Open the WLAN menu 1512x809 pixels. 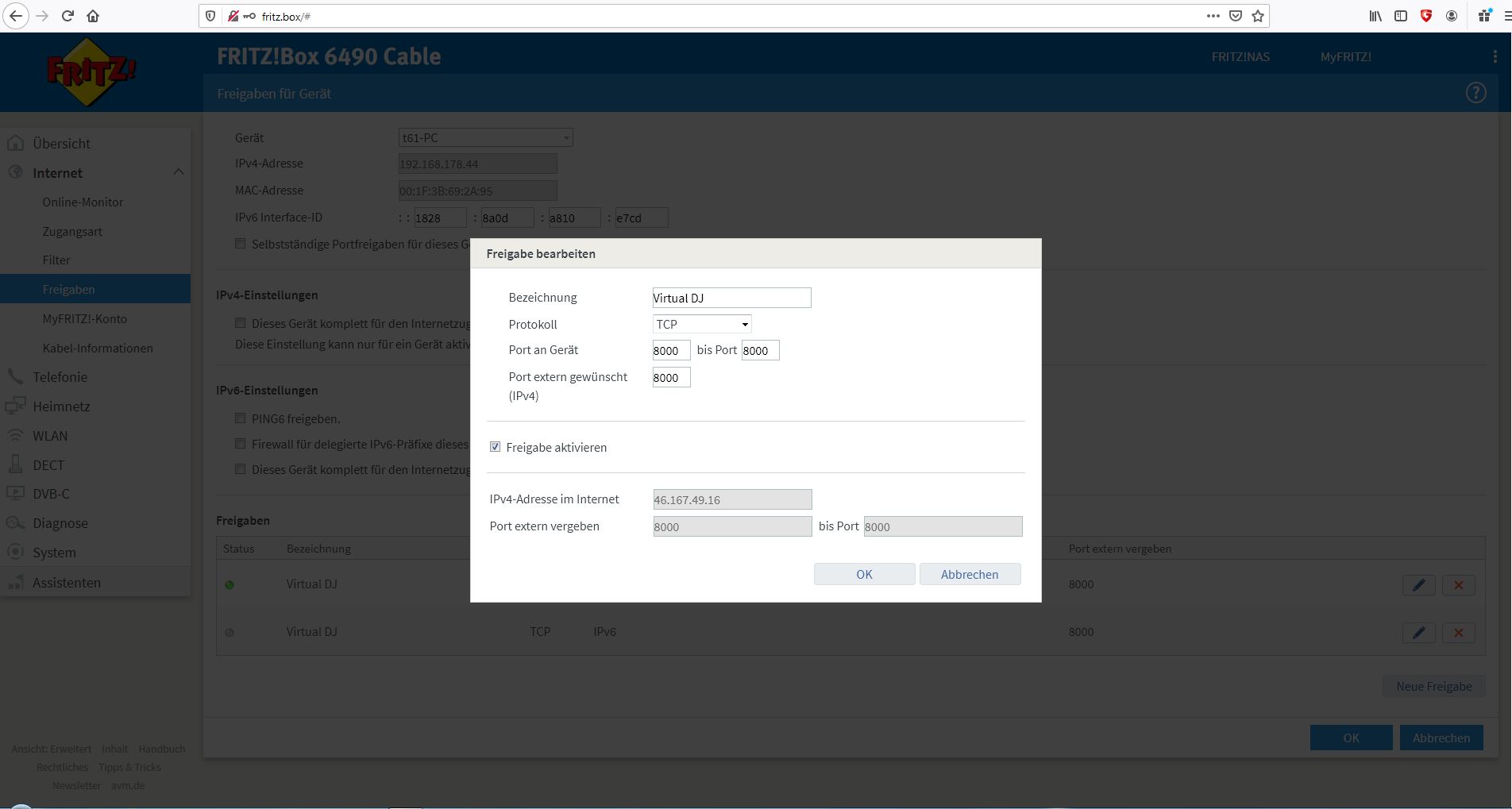click(x=50, y=436)
